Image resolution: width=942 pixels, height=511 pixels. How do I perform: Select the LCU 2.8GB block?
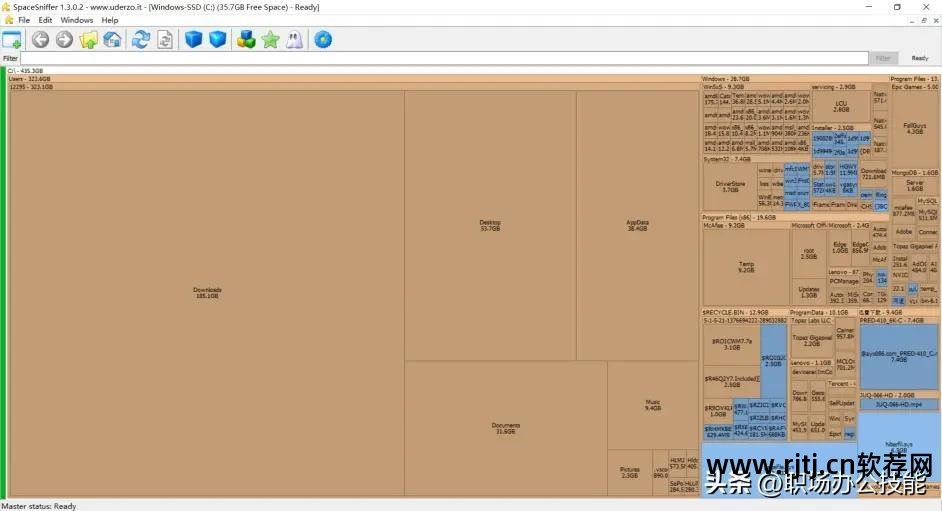point(841,106)
